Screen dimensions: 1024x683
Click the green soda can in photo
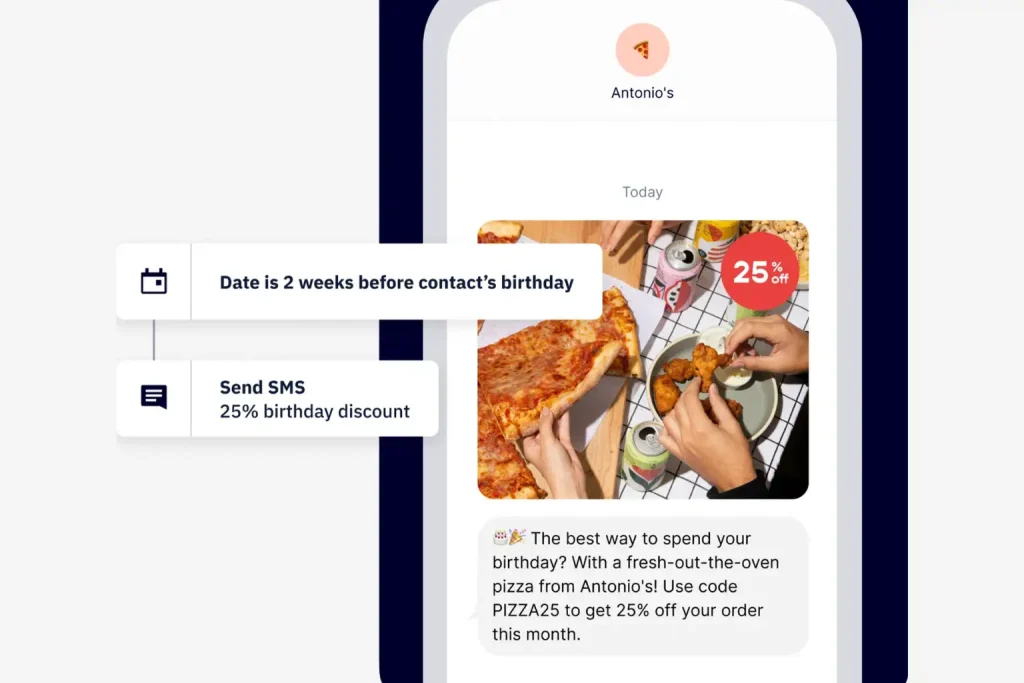647,456
